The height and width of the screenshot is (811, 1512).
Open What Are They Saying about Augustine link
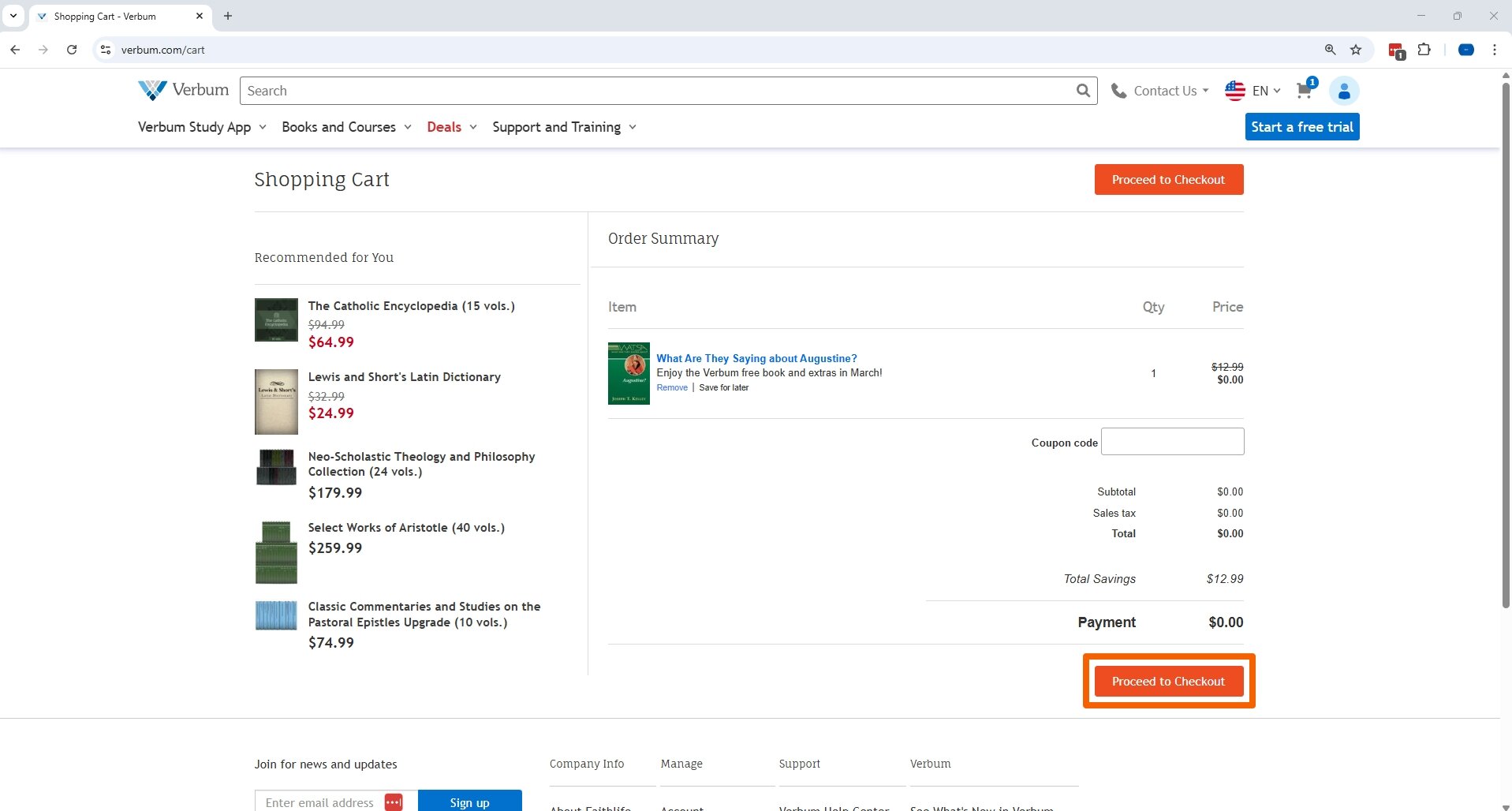click(756, 358)
